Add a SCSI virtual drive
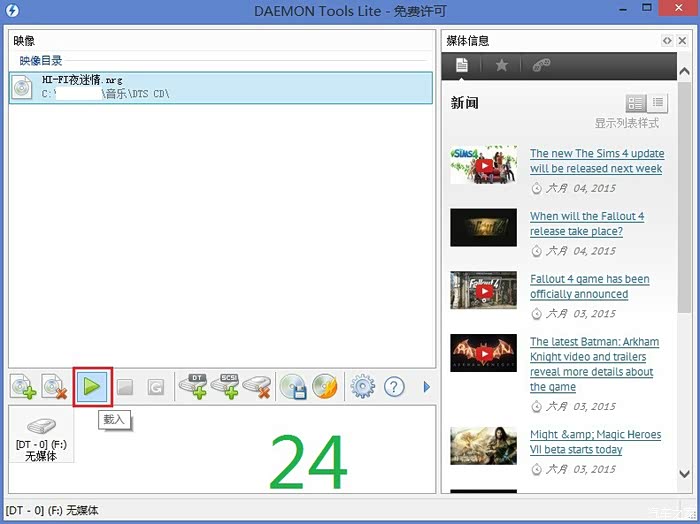 [x=225, y=387]
